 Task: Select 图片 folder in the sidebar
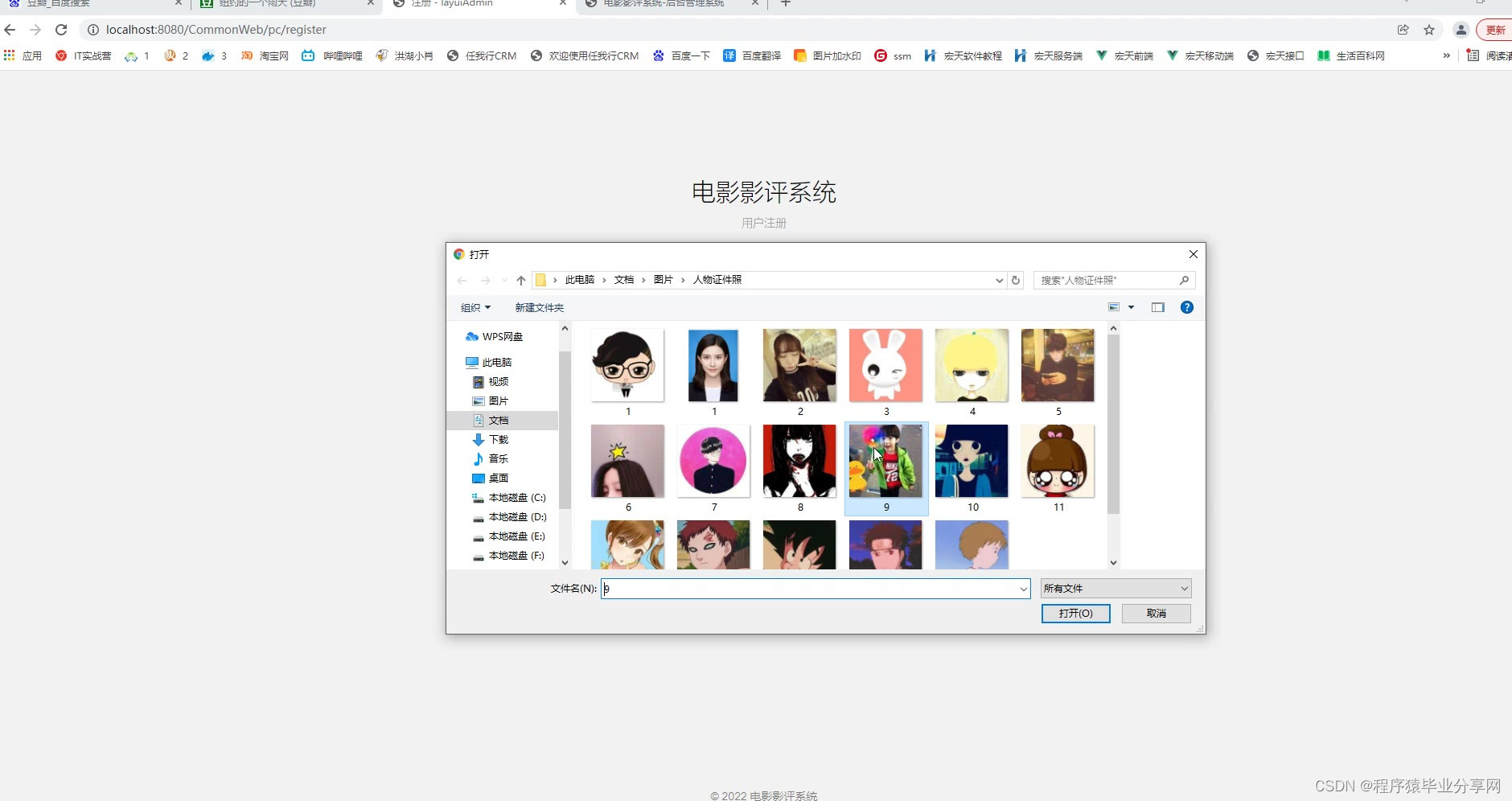[491, 400]
